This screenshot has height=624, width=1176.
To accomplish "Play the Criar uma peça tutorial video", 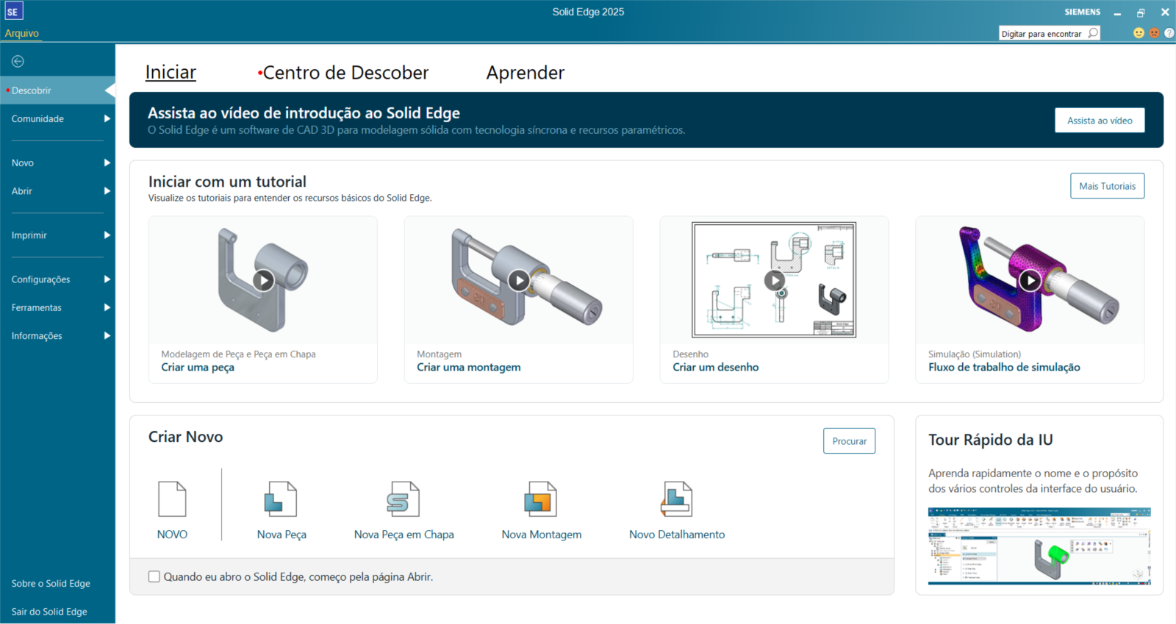I will tap(262, 280).
